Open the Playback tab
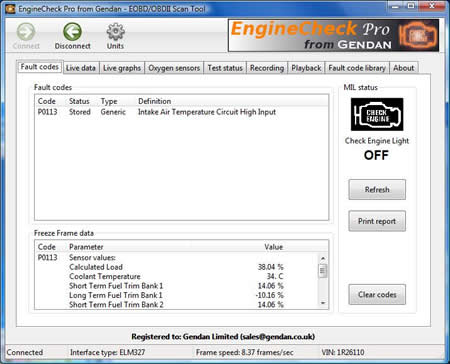Viewport: 450px width, 364px height. click(x=306, y=68)
